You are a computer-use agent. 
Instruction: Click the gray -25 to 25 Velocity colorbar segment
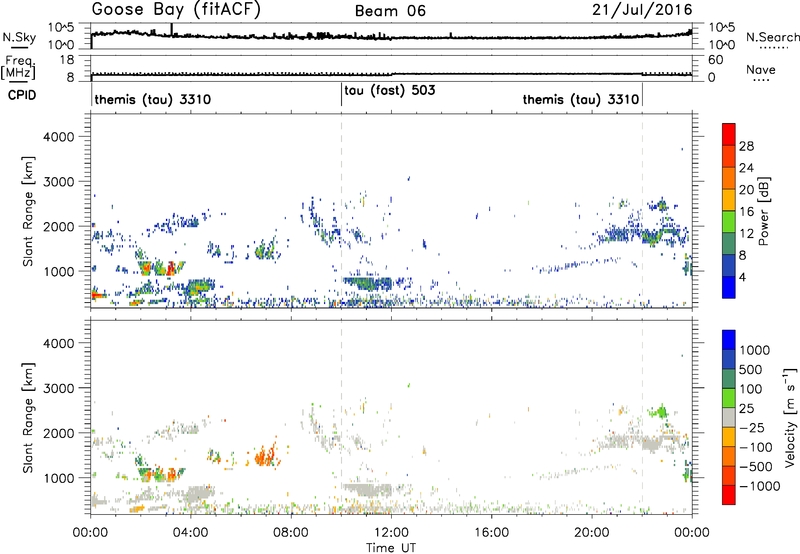coord(729,417)
